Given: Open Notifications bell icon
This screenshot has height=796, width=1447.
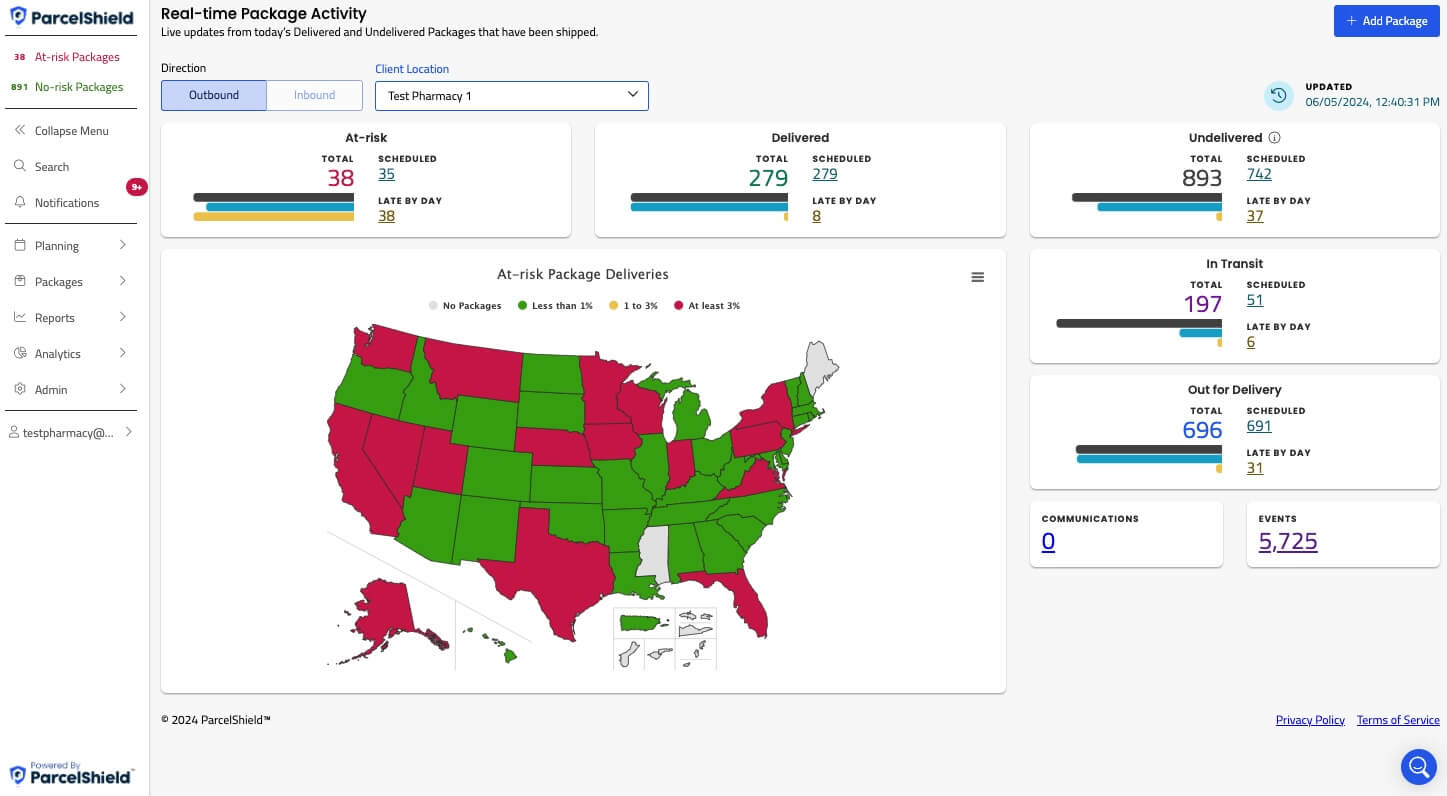Looking at the screenshot, I should (x=19, y=203).
